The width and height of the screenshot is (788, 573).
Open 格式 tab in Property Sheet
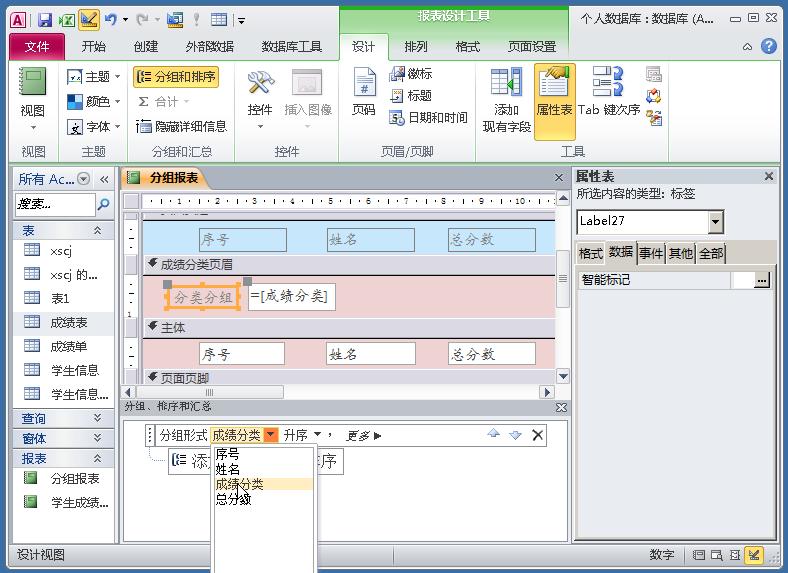[590, 253]
